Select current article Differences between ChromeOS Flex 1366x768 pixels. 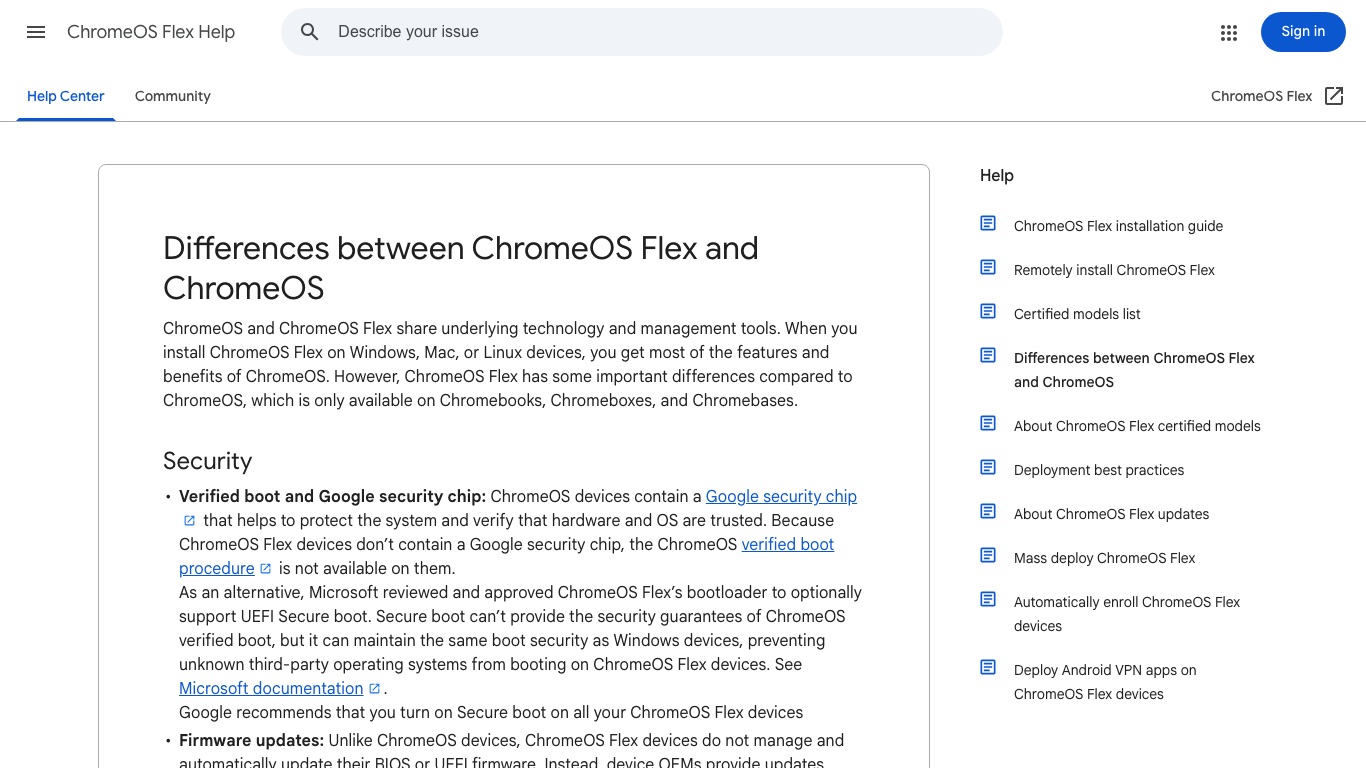pyautogui.click(x=1134, y=370)
